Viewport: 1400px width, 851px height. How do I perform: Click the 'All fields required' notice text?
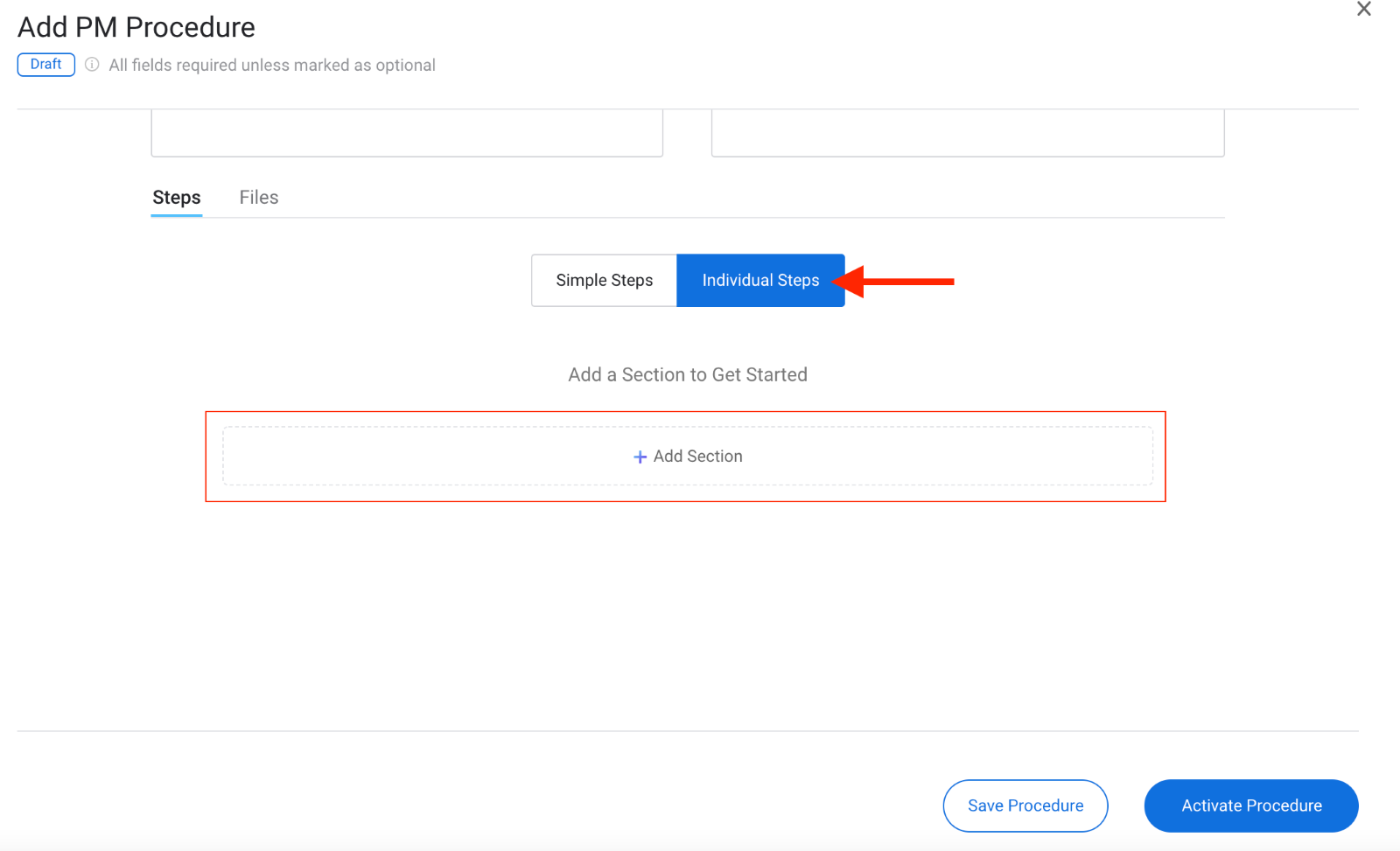point(272,66)
